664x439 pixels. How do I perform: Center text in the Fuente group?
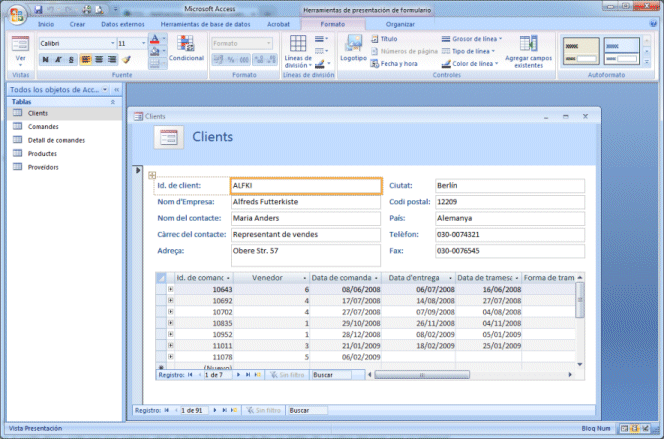coord(99,60)
